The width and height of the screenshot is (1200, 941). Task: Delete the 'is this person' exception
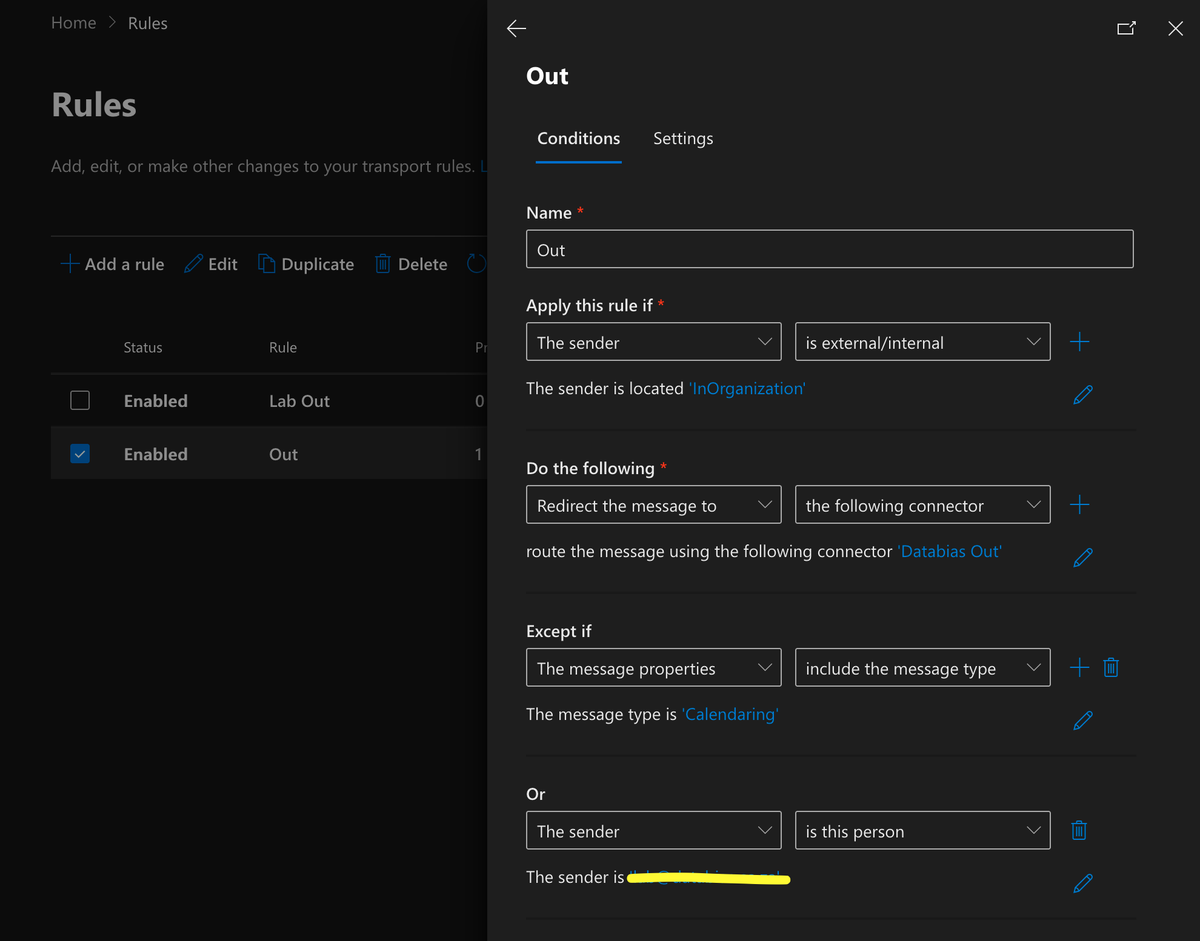tap(1079, 830)
